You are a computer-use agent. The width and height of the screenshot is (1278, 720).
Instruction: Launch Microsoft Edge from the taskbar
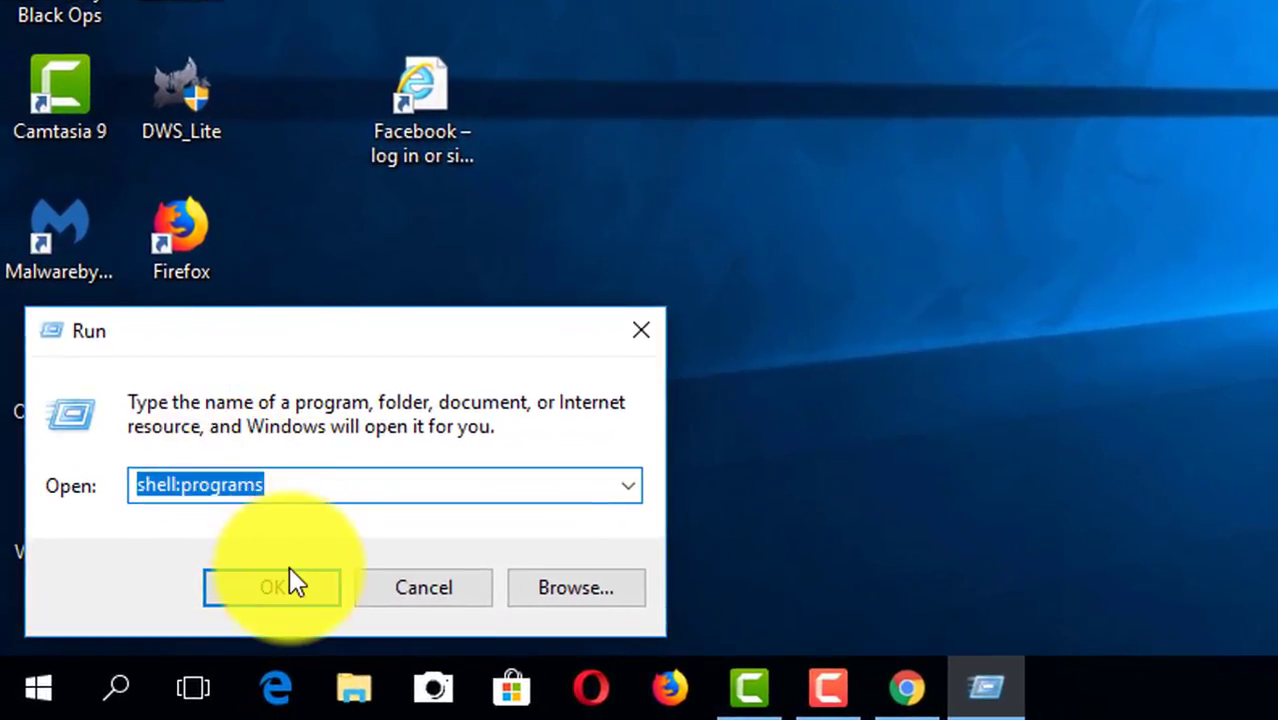point(275,688)
